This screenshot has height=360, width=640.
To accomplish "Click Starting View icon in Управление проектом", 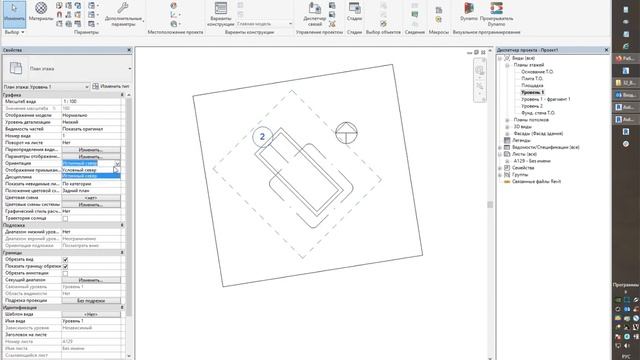I will tap(332, 24).
